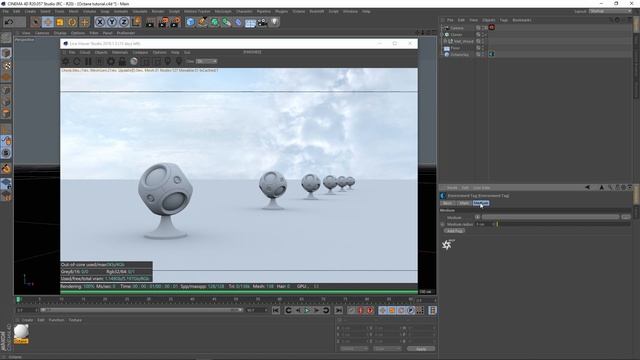Screen dimensions: 640x360
Task: Click Play forward in the timeline
Action: 307,311
